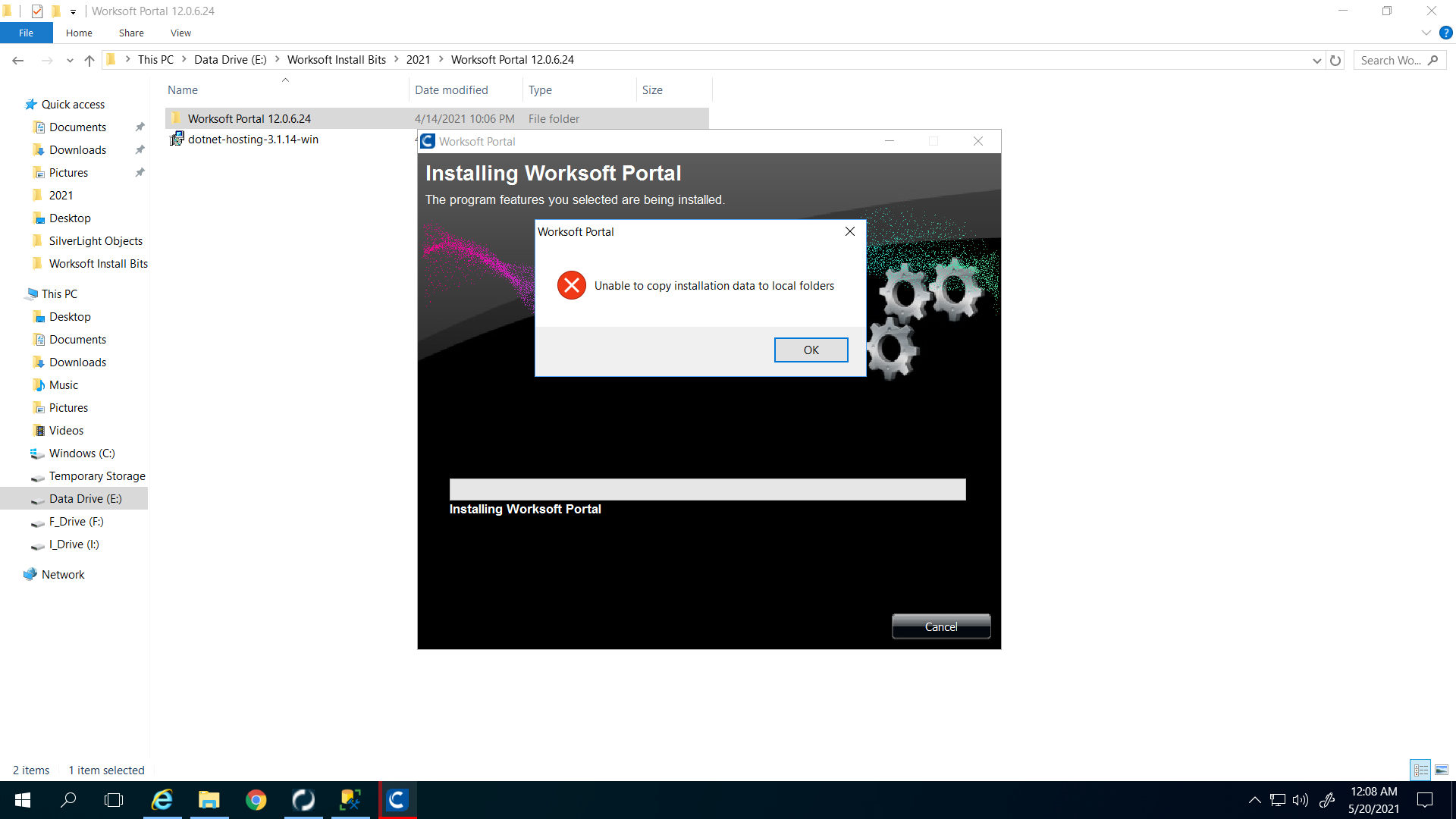Sort by Type column header
The width and height of the screenshot is (1456, 819).
(x=579, y=89)
